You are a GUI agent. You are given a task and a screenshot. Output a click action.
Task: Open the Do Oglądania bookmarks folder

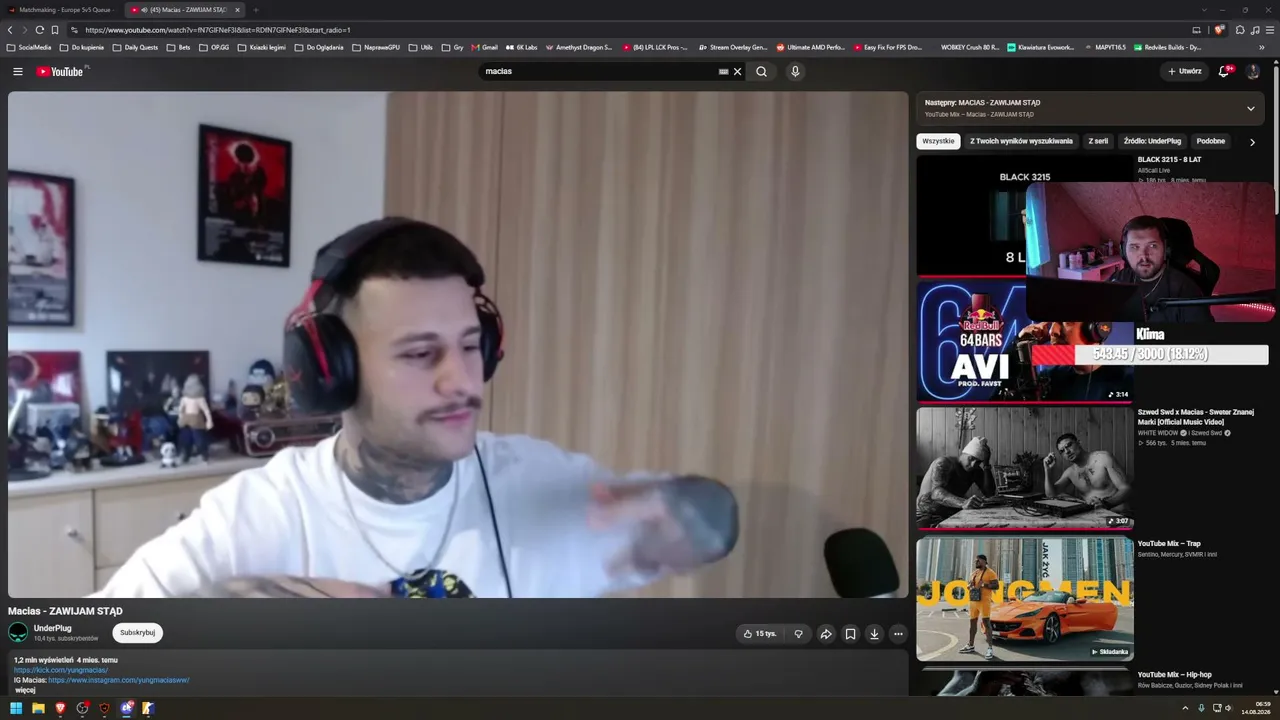(x=319, y=47)
